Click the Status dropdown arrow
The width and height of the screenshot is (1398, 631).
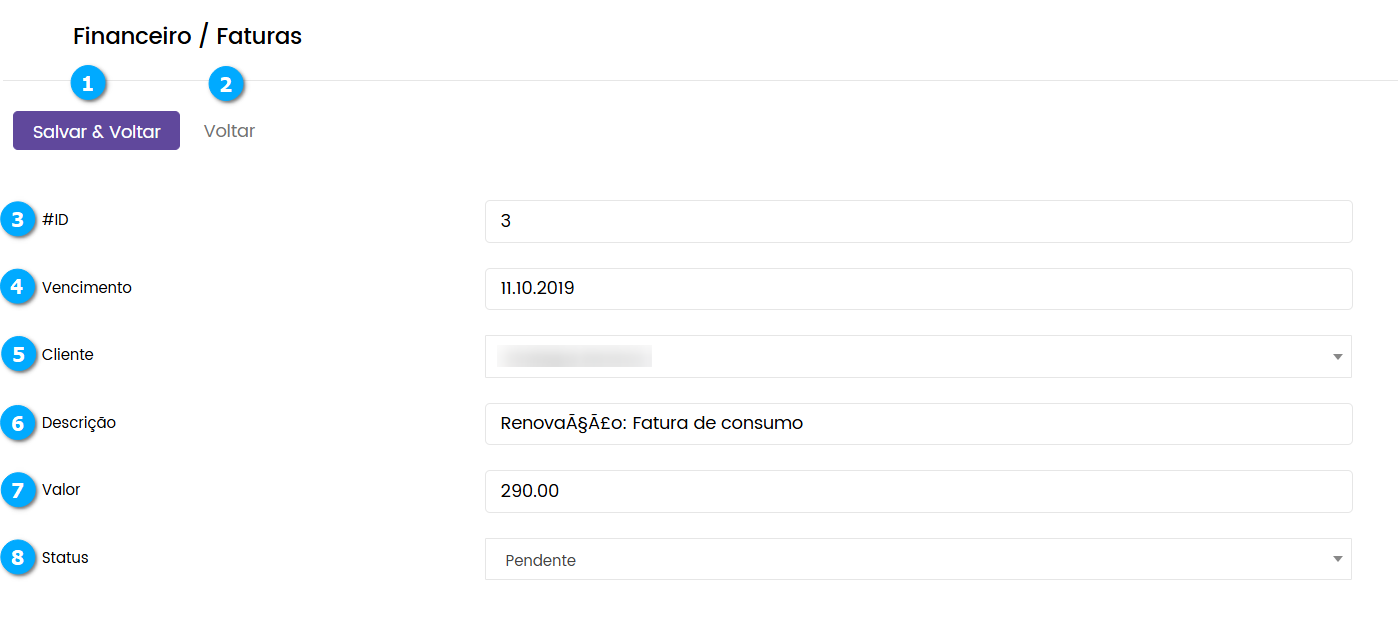(x=1337, y=560)
